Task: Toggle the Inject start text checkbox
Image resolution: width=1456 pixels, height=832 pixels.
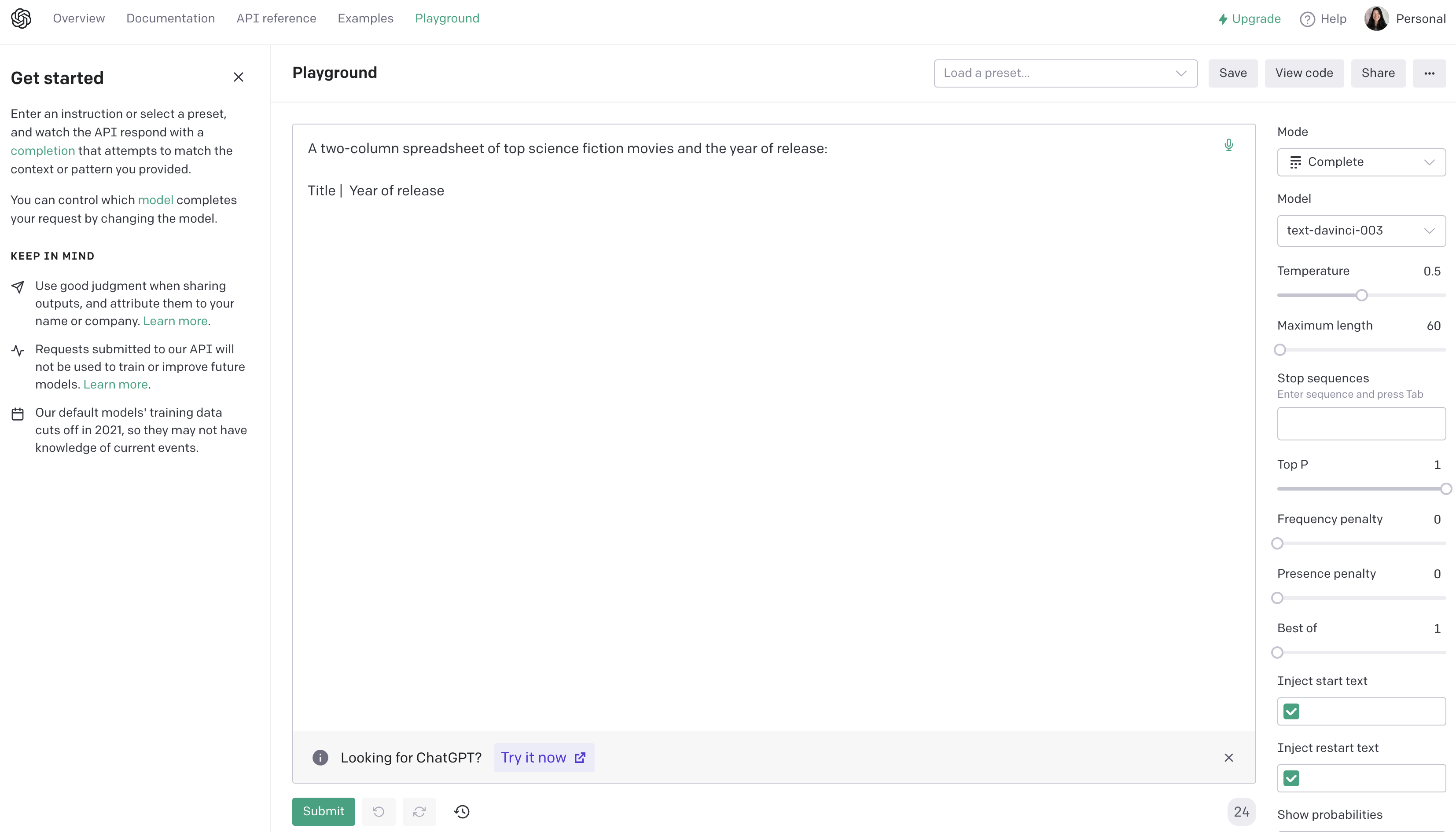Action: [1290, 711]
